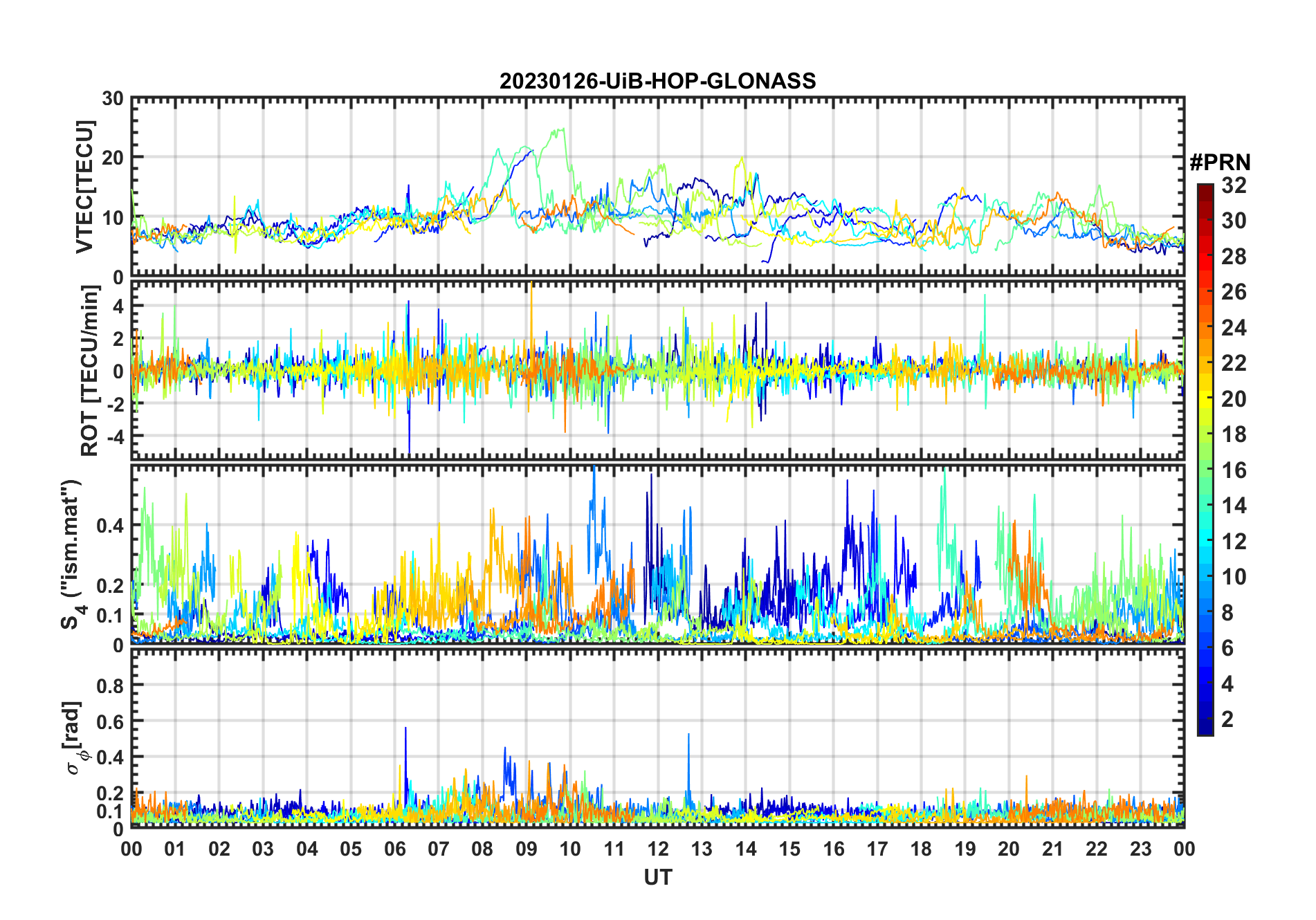The width and height of the screenshot is (1316, 920).
Task: Click the -4 tick on the ROT axis
Action: pos(114,436)
